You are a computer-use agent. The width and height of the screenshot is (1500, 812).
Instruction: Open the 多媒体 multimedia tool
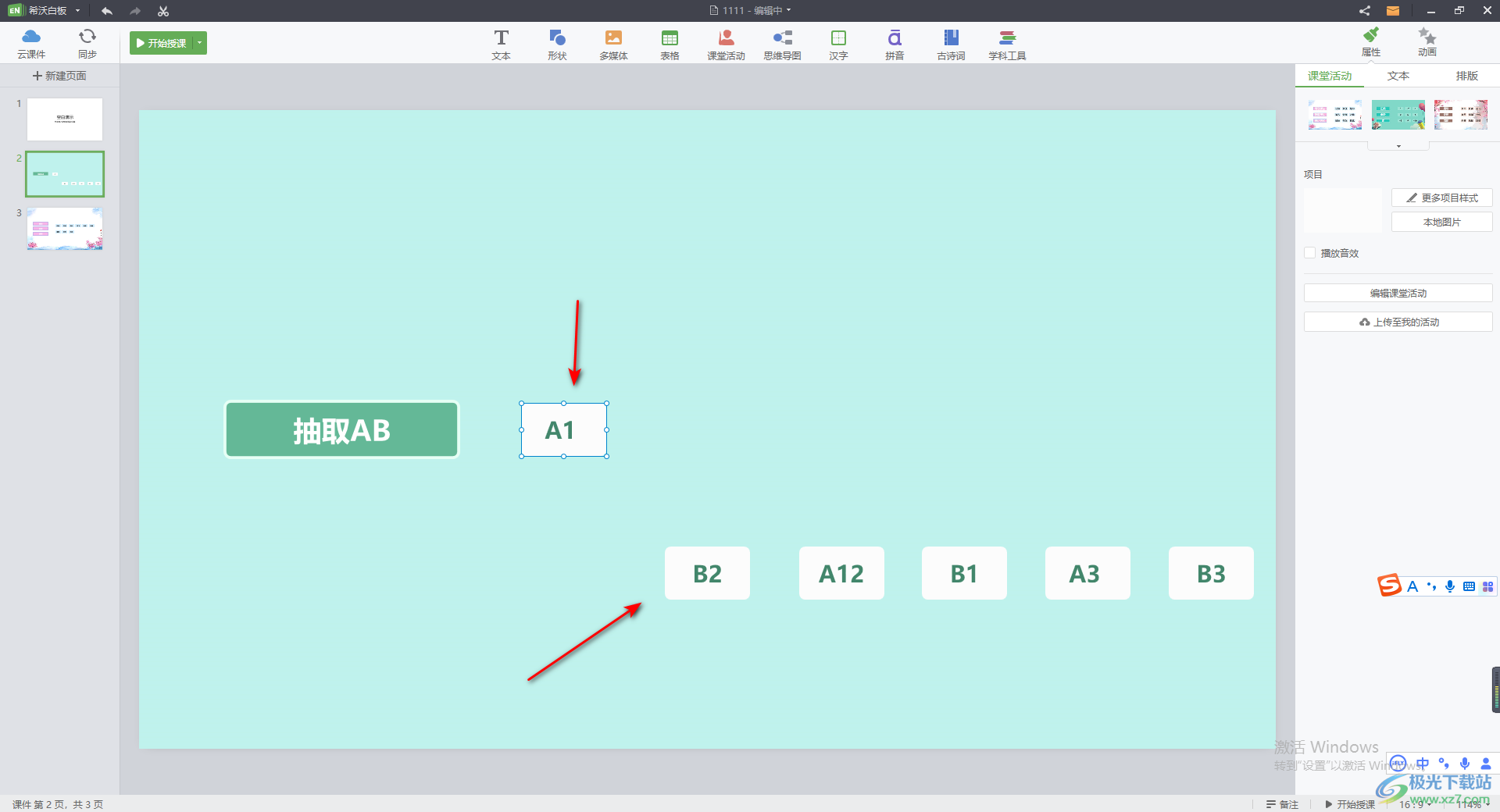point(613,45)
